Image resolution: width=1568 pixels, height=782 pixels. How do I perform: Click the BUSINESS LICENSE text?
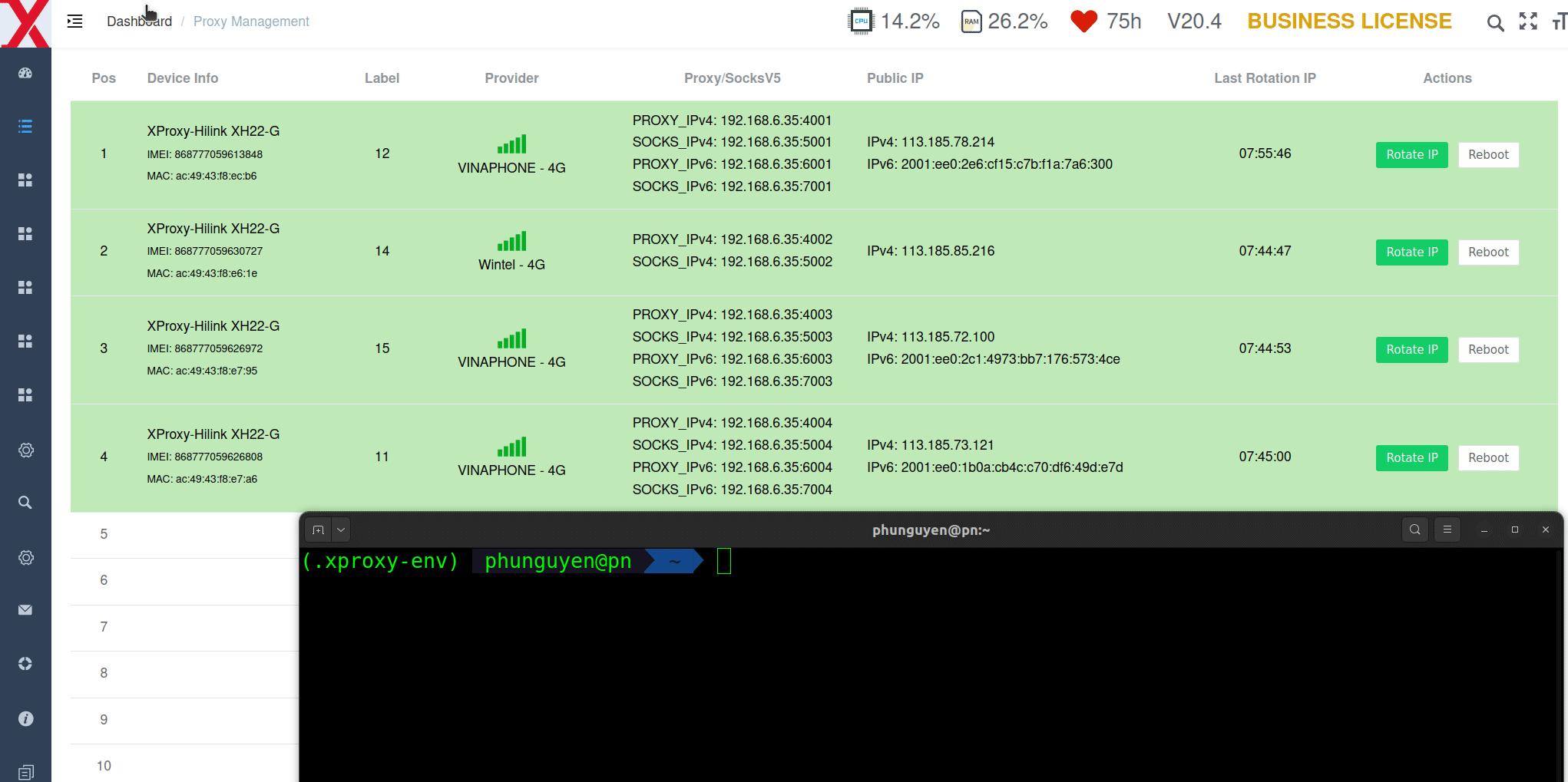tap(1349, 21)
